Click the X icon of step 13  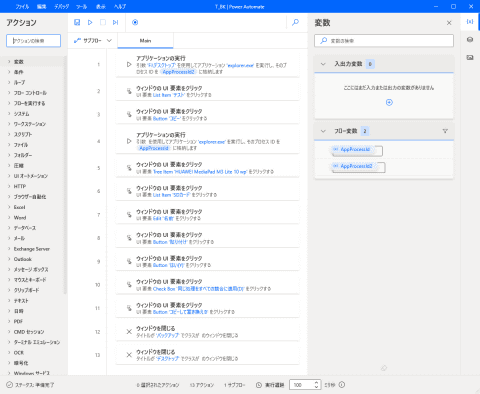click(129, 355)
